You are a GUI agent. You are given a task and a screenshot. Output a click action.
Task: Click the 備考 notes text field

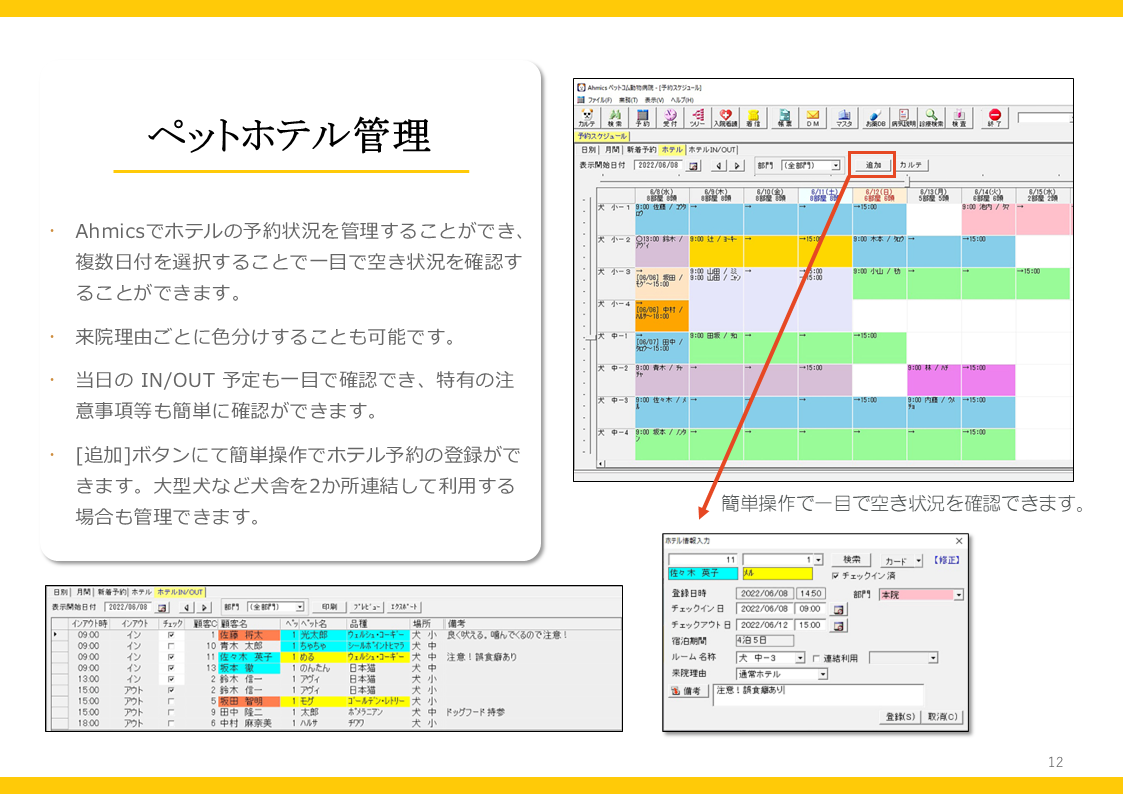click(x=817, y=691)
